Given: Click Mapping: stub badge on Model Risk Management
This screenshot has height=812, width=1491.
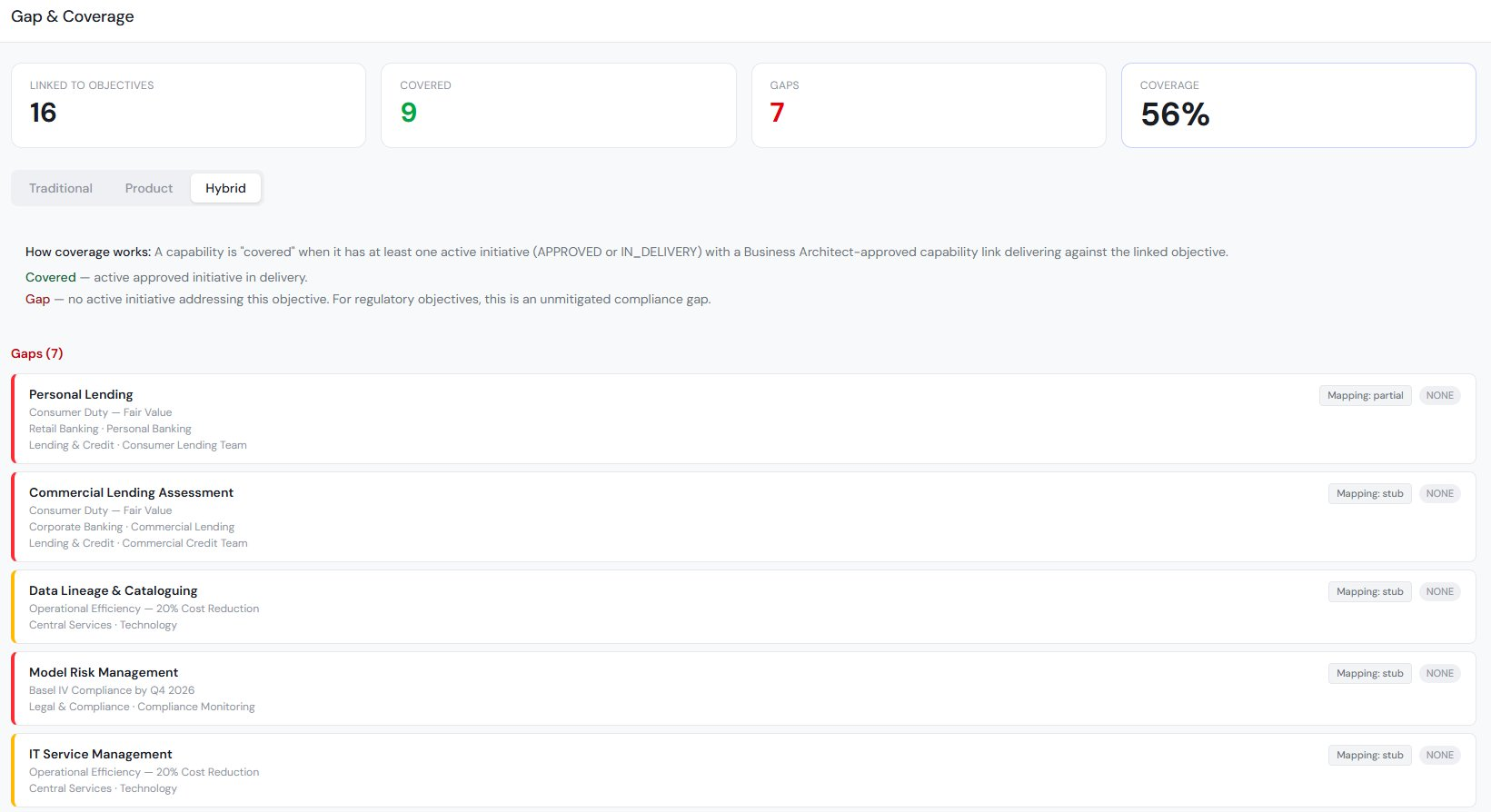Looking at the screenshot, I should click(x=1369, y=673).
